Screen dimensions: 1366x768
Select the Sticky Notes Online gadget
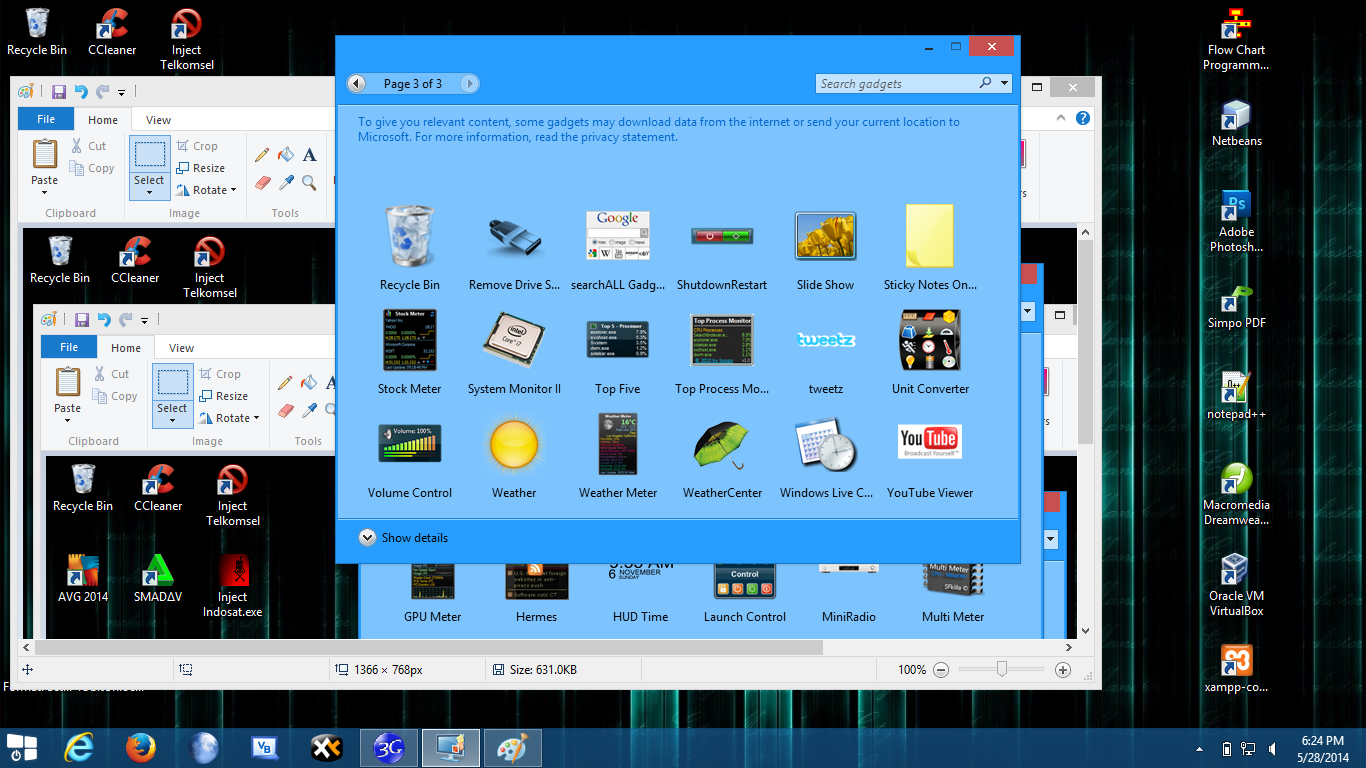pyautogui.click(x=930, y=236)
